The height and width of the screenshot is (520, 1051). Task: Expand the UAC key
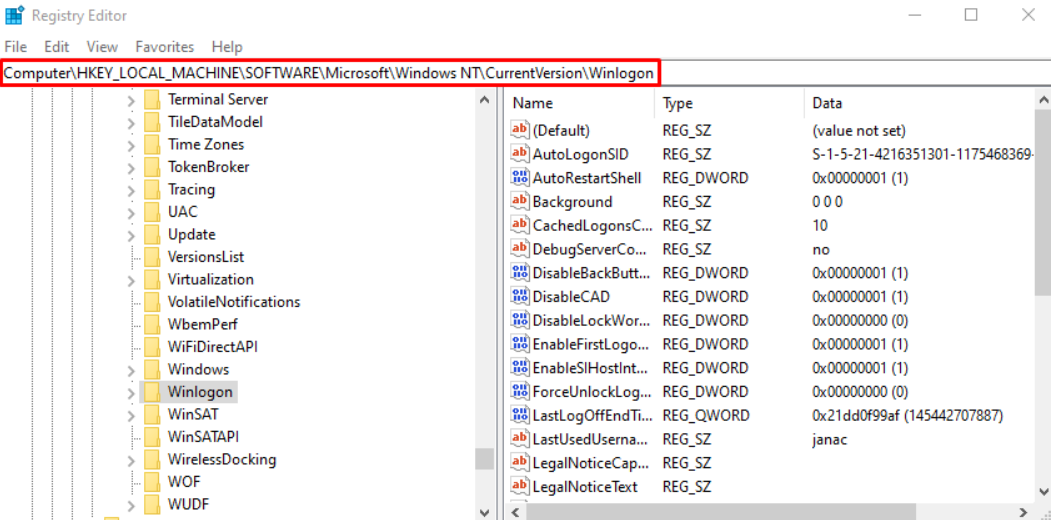point(131,212)
